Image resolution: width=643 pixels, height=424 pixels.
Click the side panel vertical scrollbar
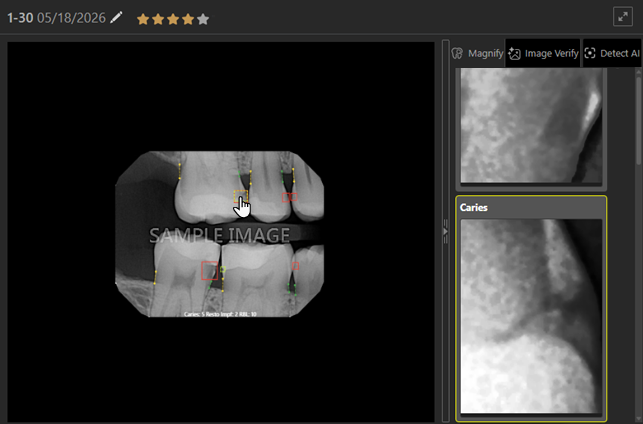click(x=638, y=119)
